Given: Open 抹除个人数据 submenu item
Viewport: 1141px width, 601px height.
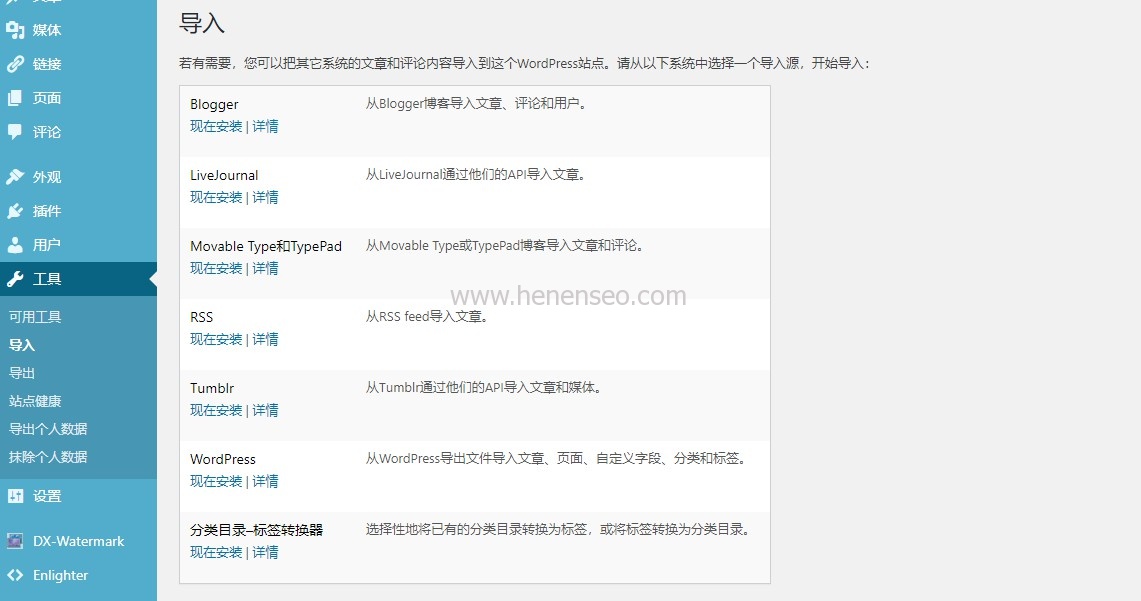Looking at the screenshot, I should pyautogui.click(x=48, y=457).
